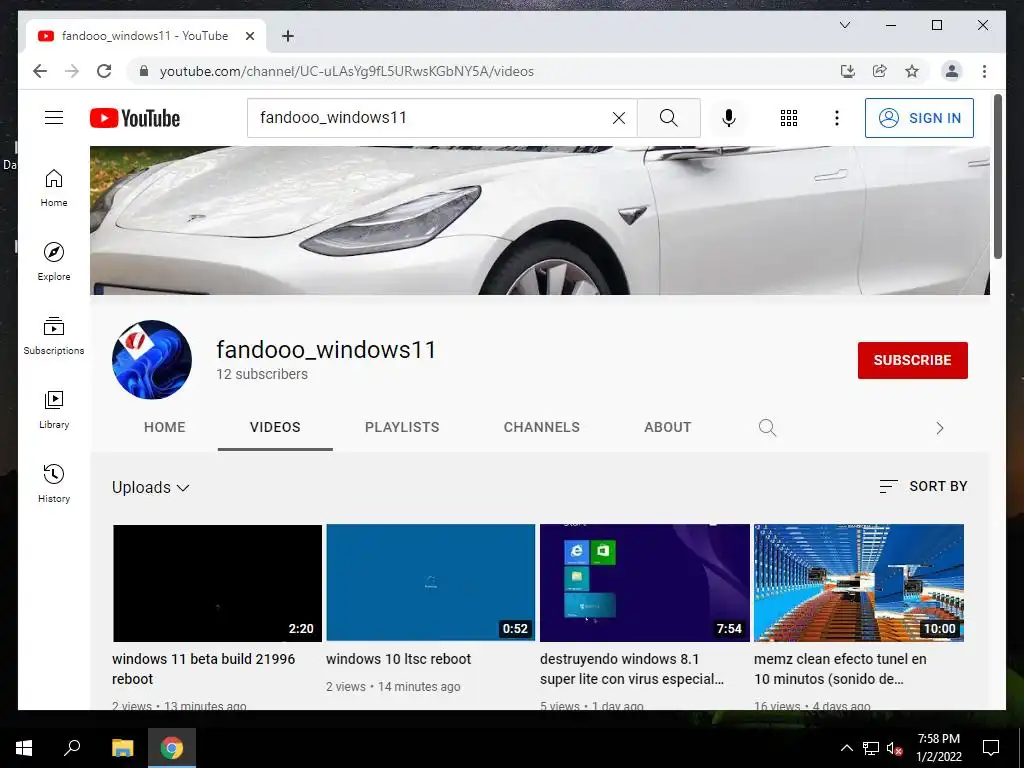This screenshot has height=768, width=1024.
Task: Show more channel tabs with right chevron
Action: click(x=940, y=428)
